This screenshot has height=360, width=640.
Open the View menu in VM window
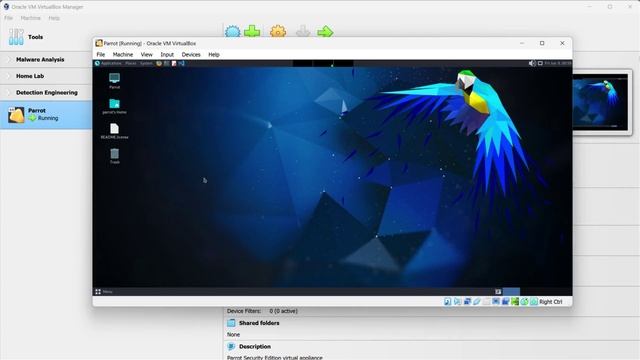147,54
